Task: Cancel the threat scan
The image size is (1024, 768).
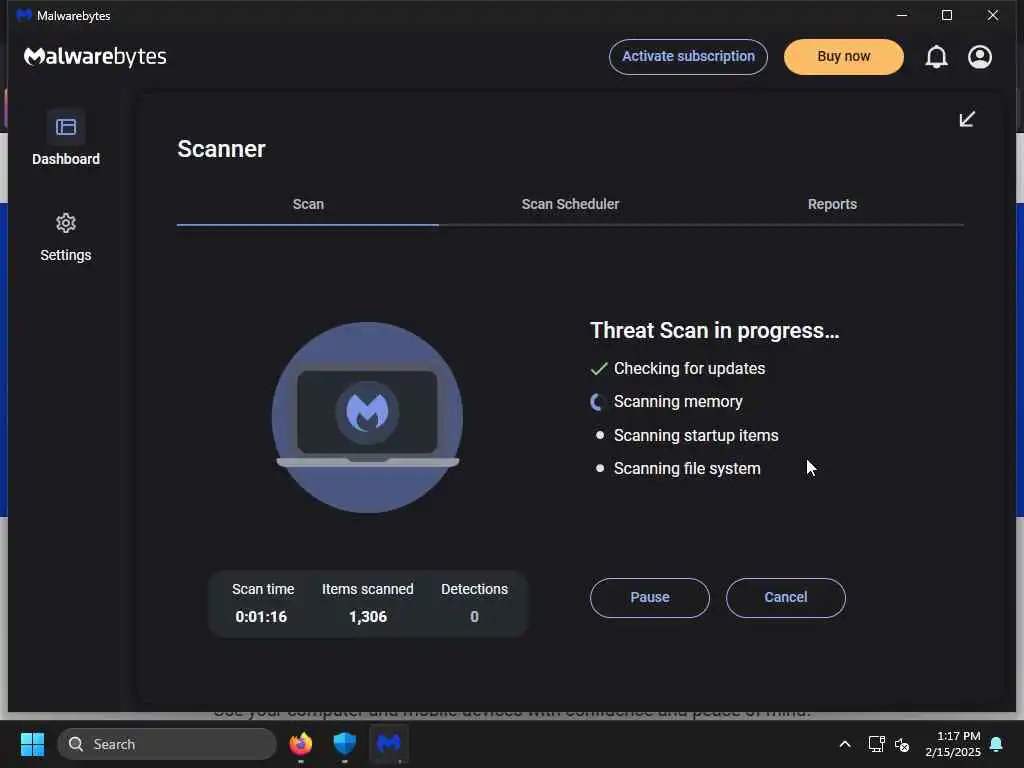Action: point(786,598)
